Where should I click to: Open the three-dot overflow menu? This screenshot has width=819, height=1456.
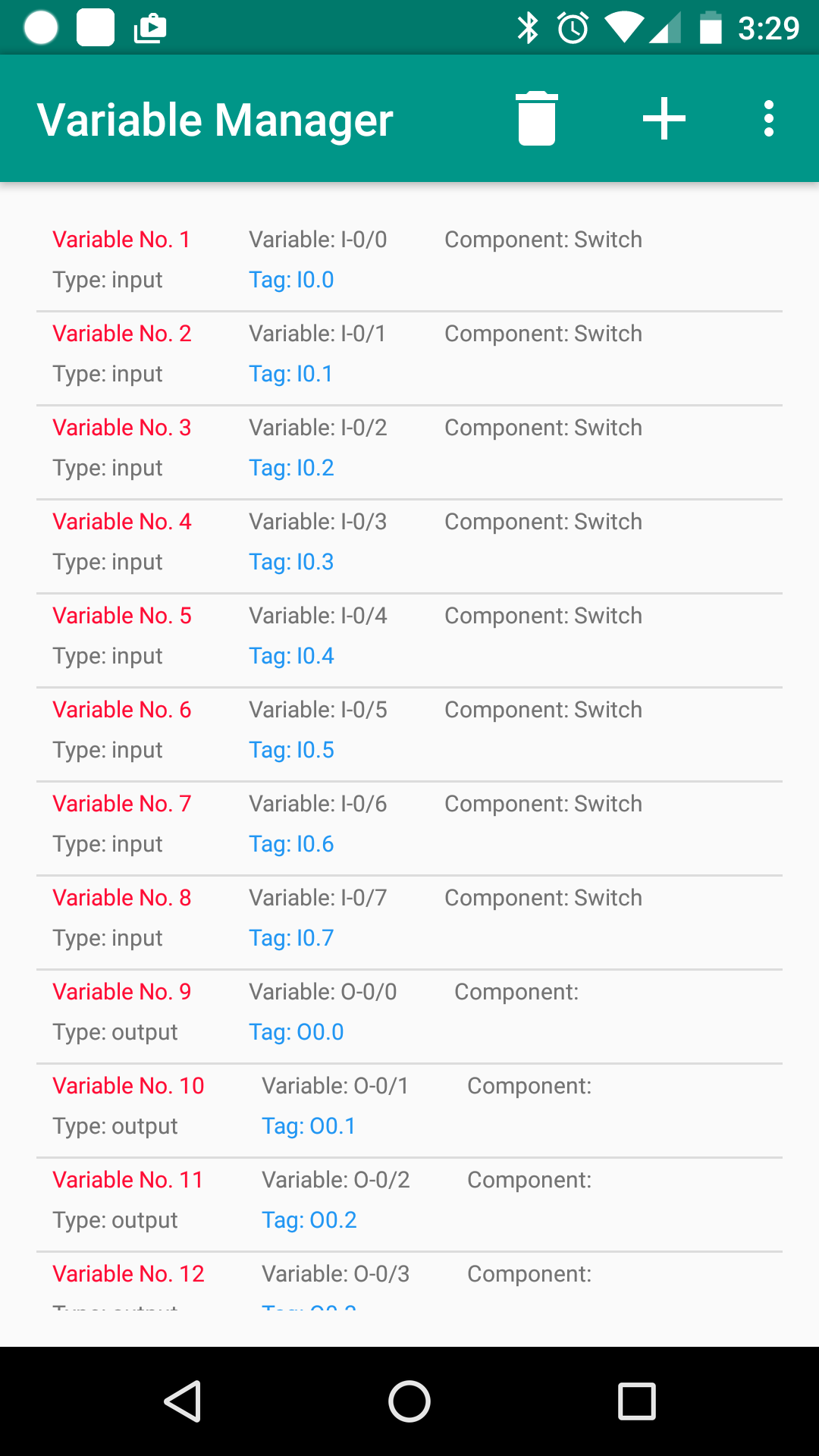coord(768,118)
